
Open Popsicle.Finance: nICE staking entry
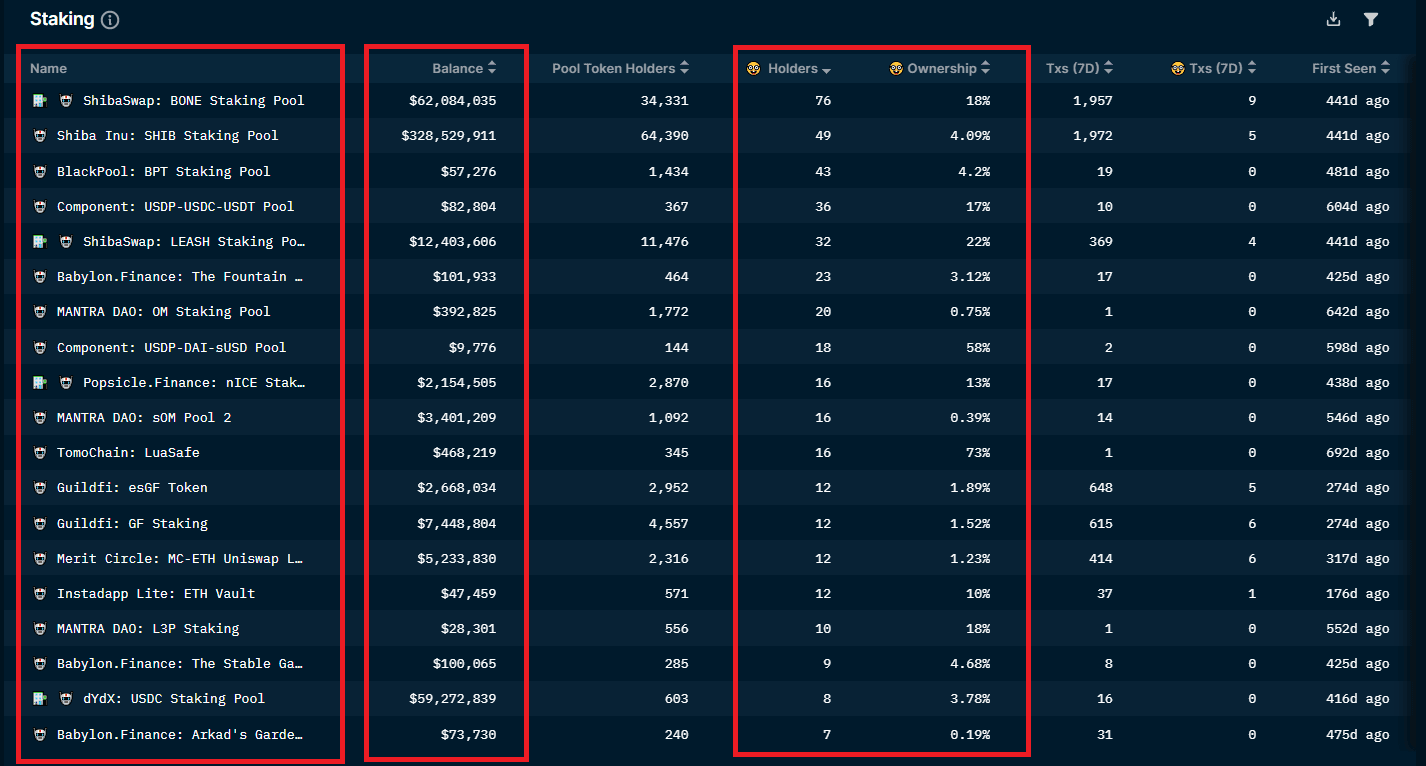(194, 383)
